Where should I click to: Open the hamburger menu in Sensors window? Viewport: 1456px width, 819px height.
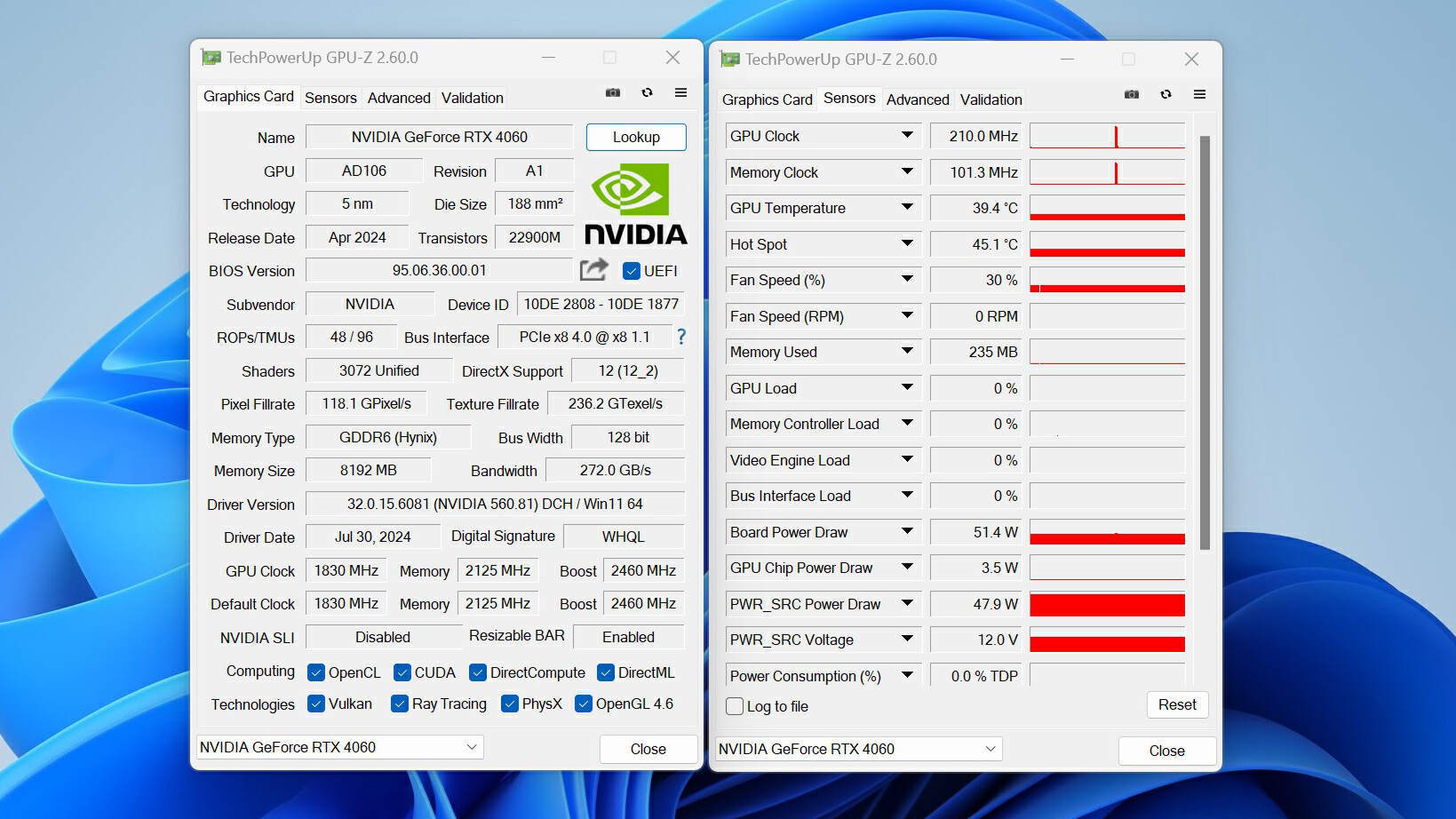pyautogui.click(x=1199, y=94)
